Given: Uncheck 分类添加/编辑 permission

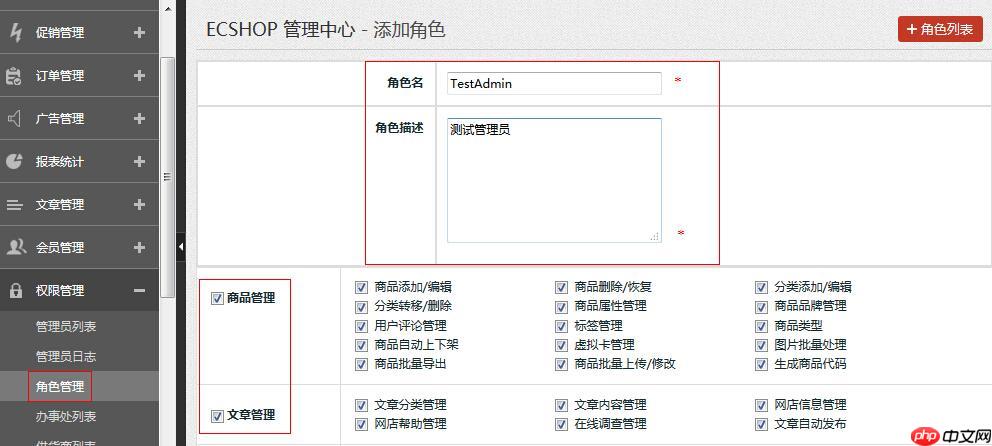Looking at the screenshot, I should pos(761,287).
